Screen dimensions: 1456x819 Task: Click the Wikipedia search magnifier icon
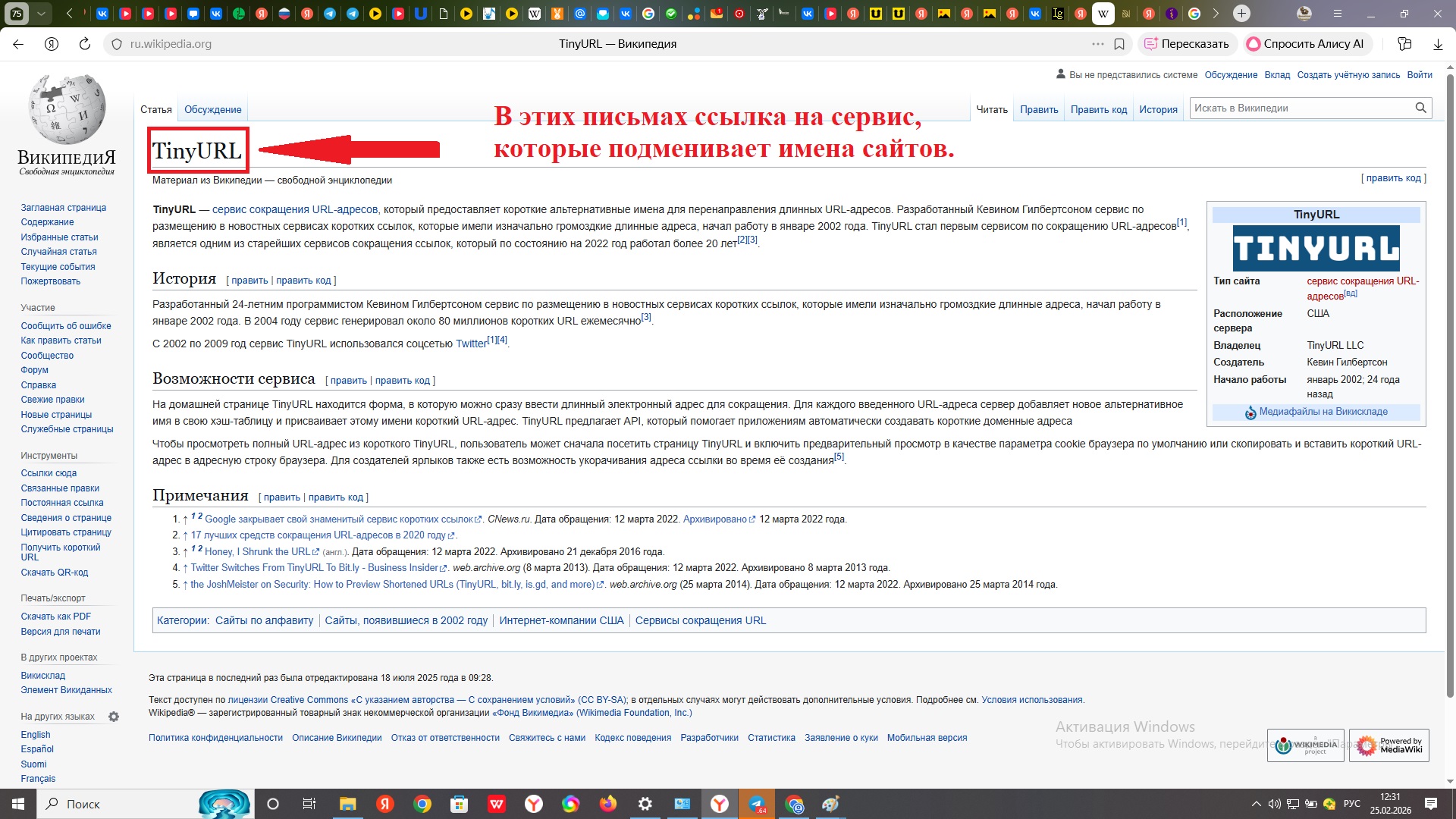click(1420, 108)
